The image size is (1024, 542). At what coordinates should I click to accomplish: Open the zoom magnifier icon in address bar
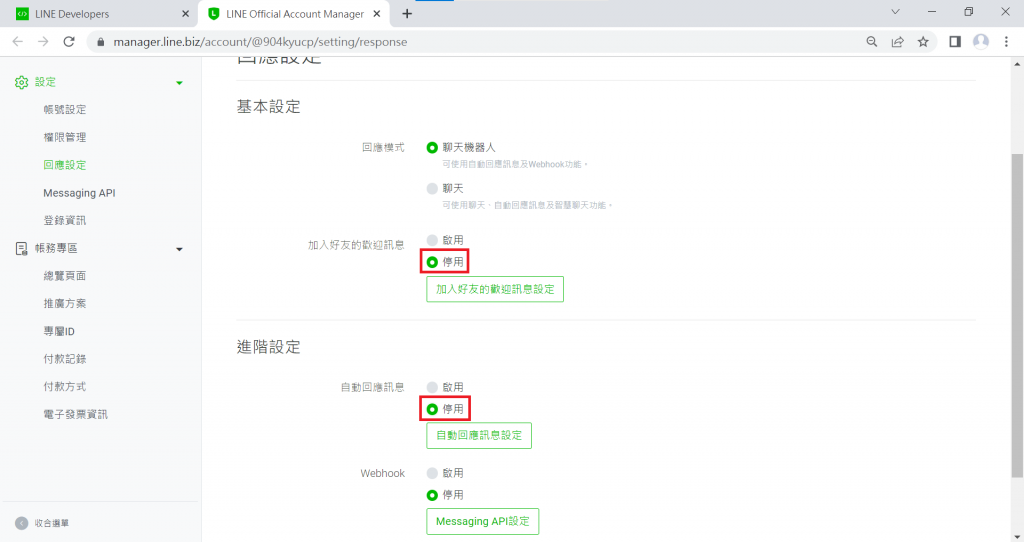[872, 42]
